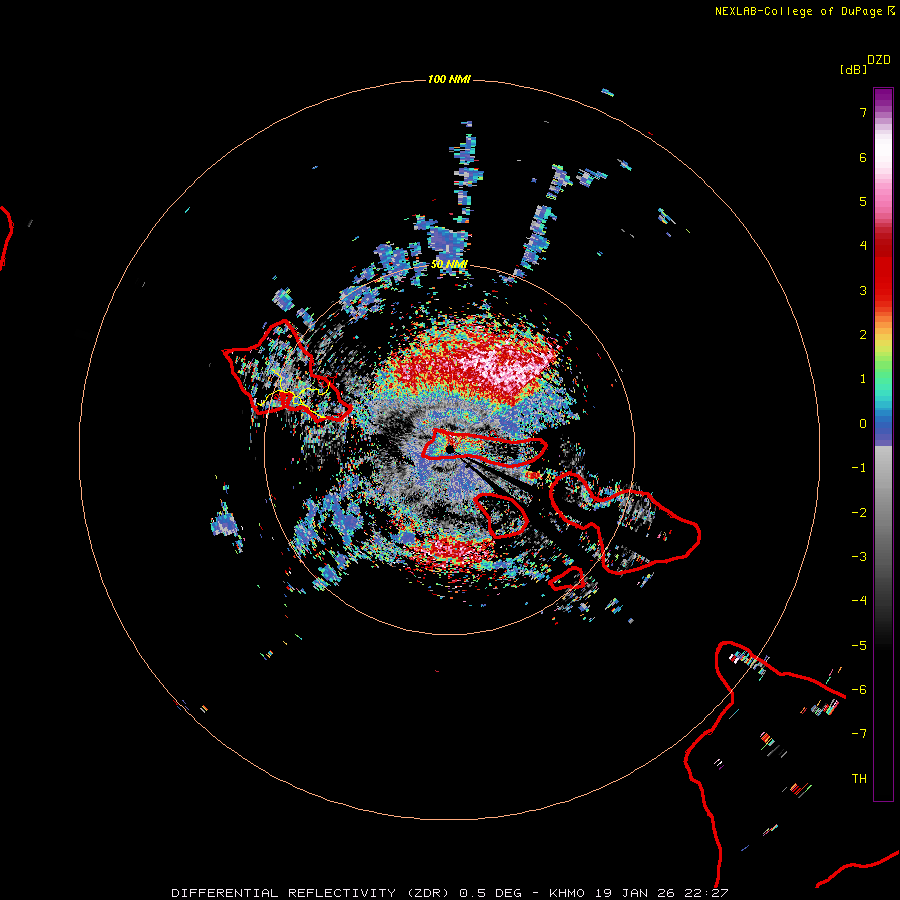The height and width of the screenshot is (900, 900).
Task: Click the '-5' value on color scale
Action: pos(859,646)
